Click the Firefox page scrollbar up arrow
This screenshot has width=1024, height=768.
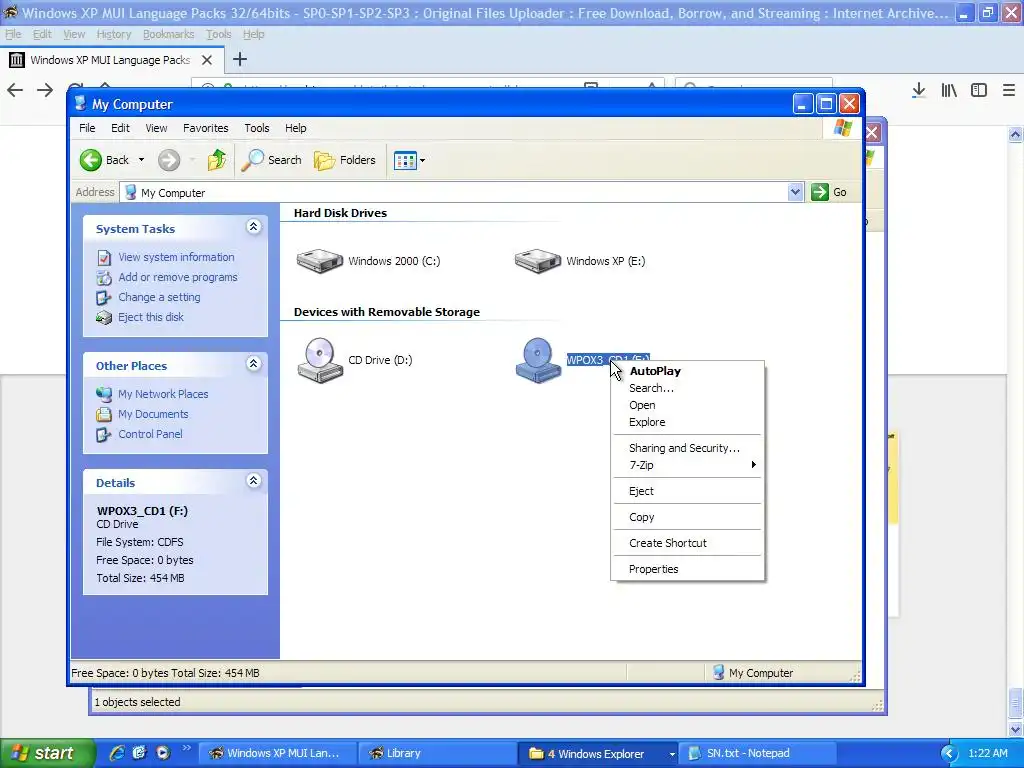(x=1016, y=135)
